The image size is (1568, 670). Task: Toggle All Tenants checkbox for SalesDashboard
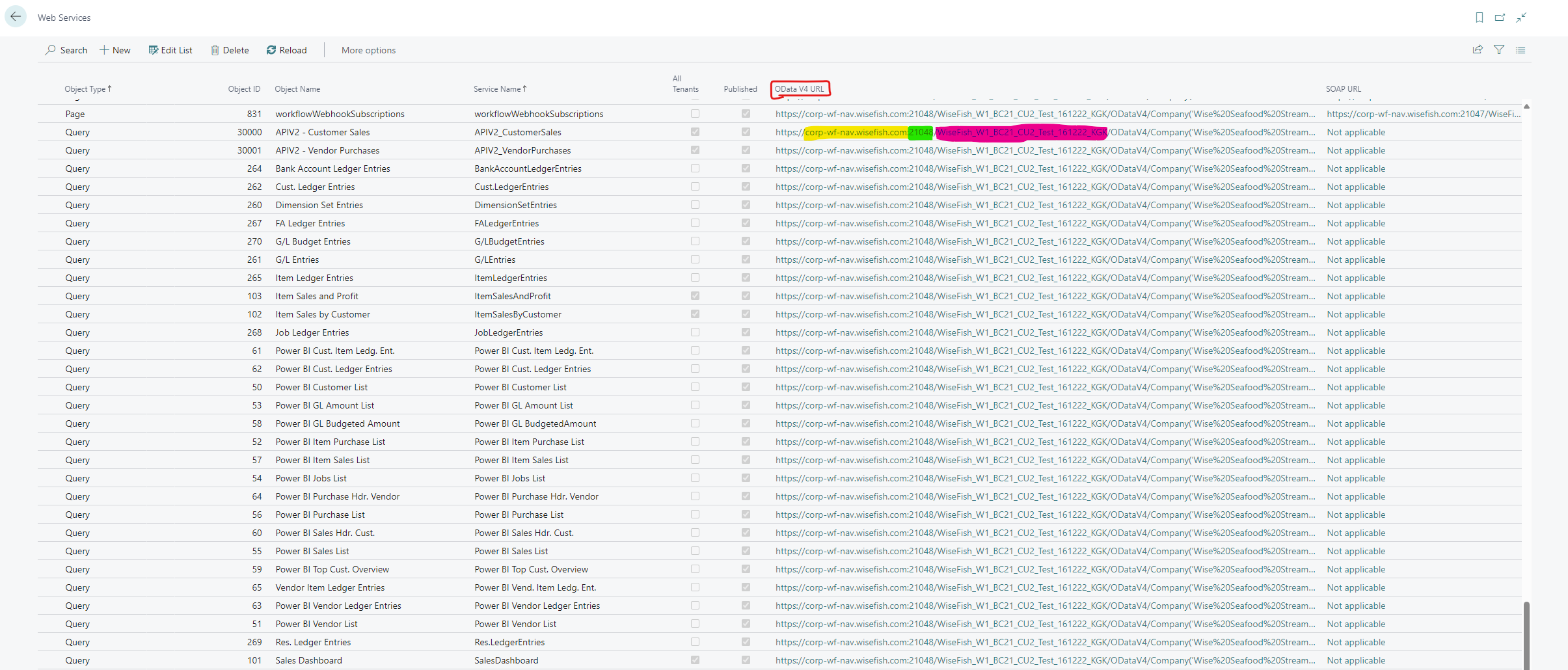[695, 660]
